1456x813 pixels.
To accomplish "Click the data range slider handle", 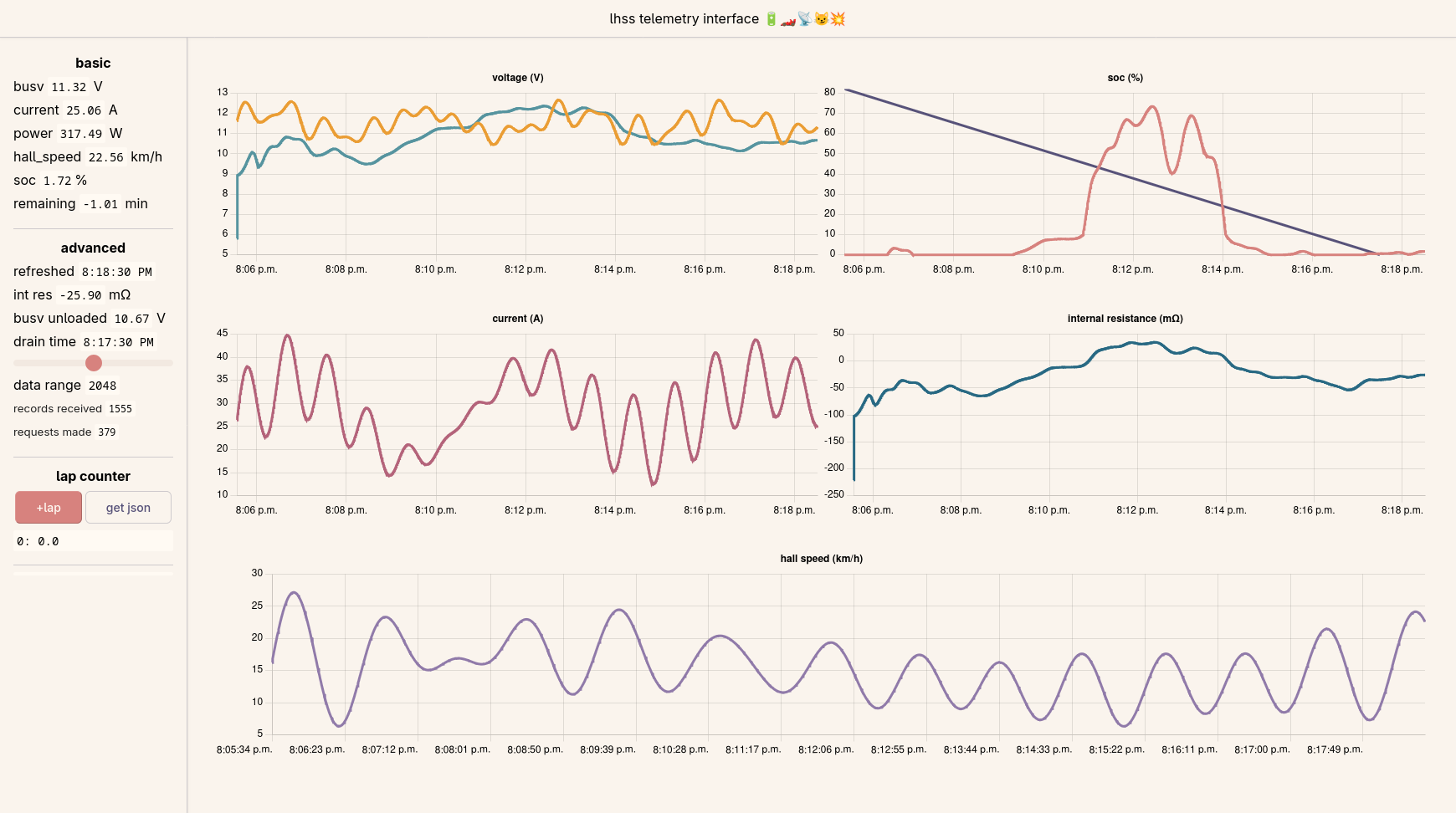I will 94,363.
